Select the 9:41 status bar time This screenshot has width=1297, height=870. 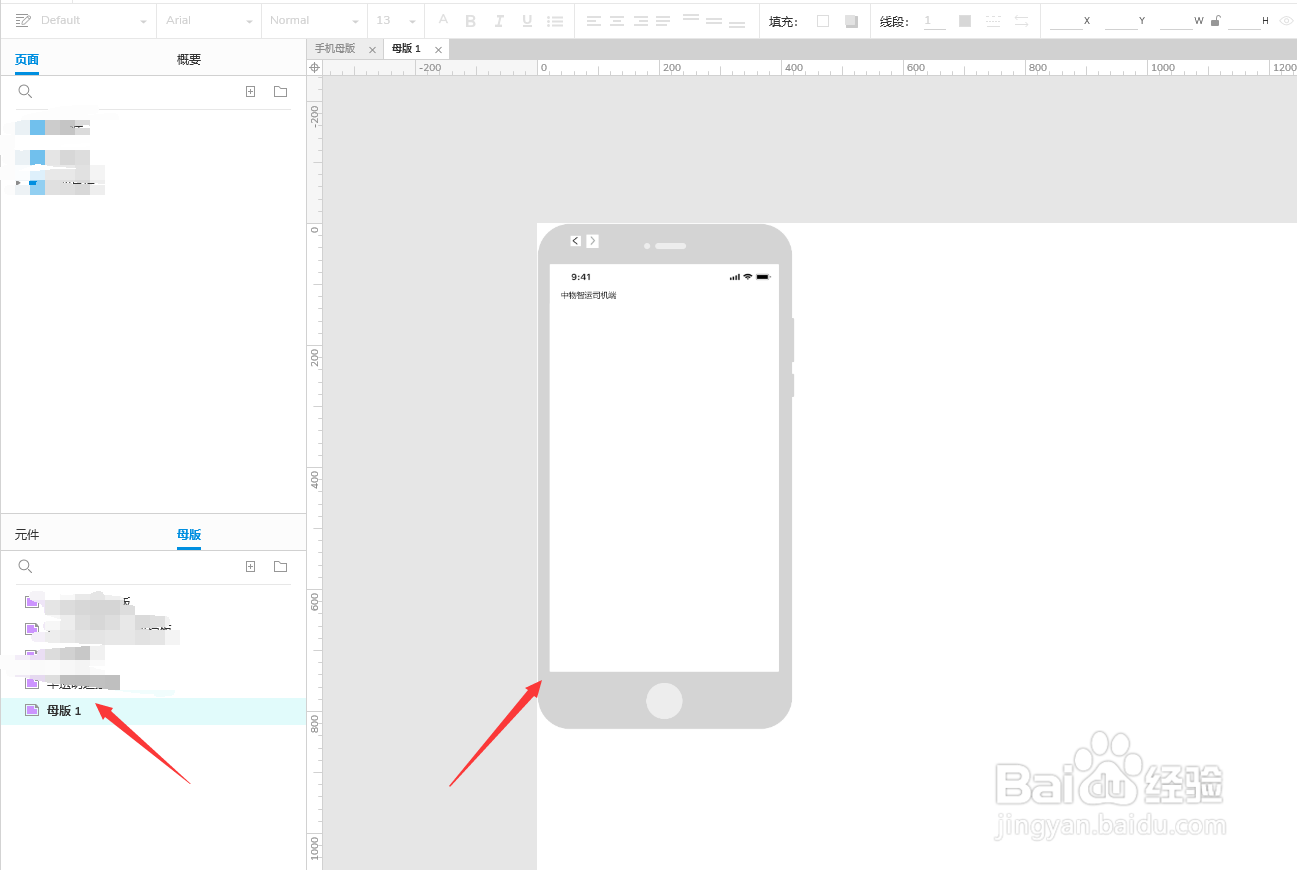tap(581, 277)
